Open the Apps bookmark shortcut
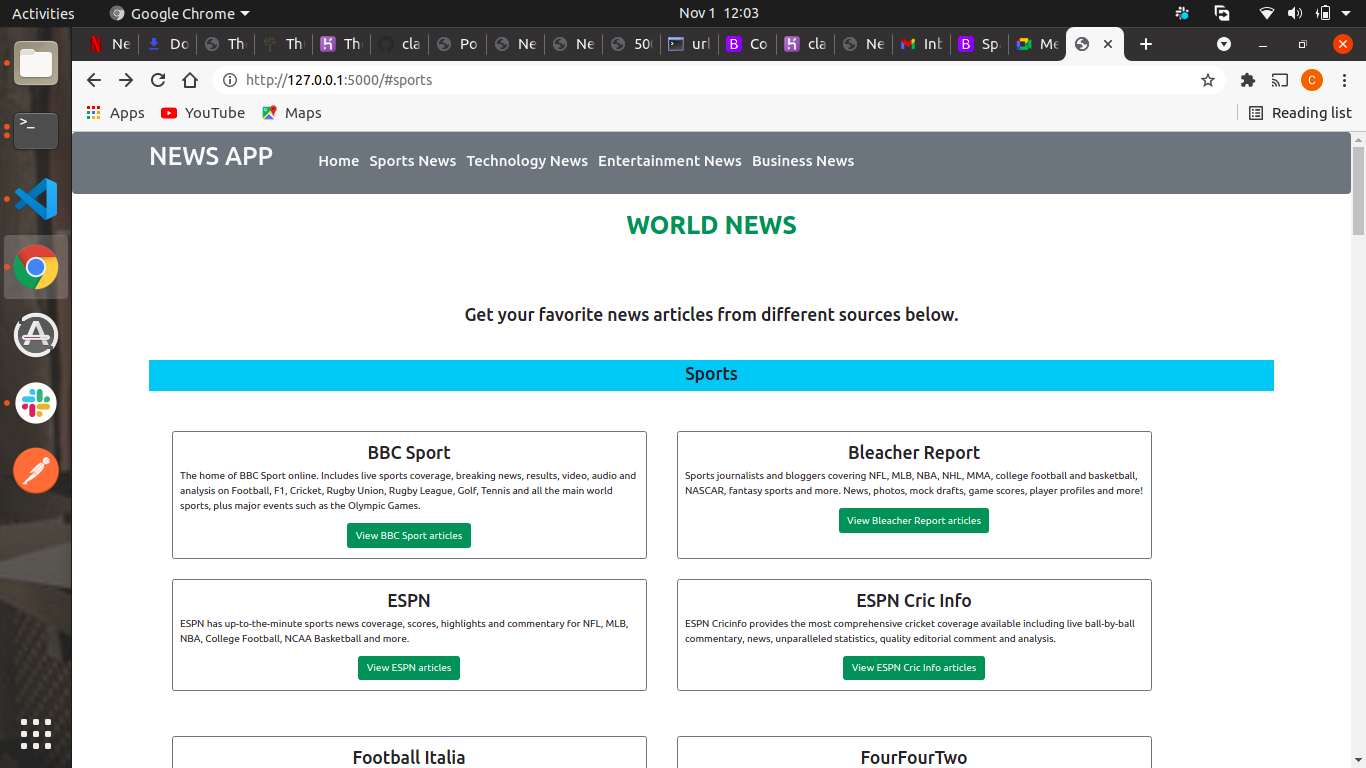 [x=115, y=113]
